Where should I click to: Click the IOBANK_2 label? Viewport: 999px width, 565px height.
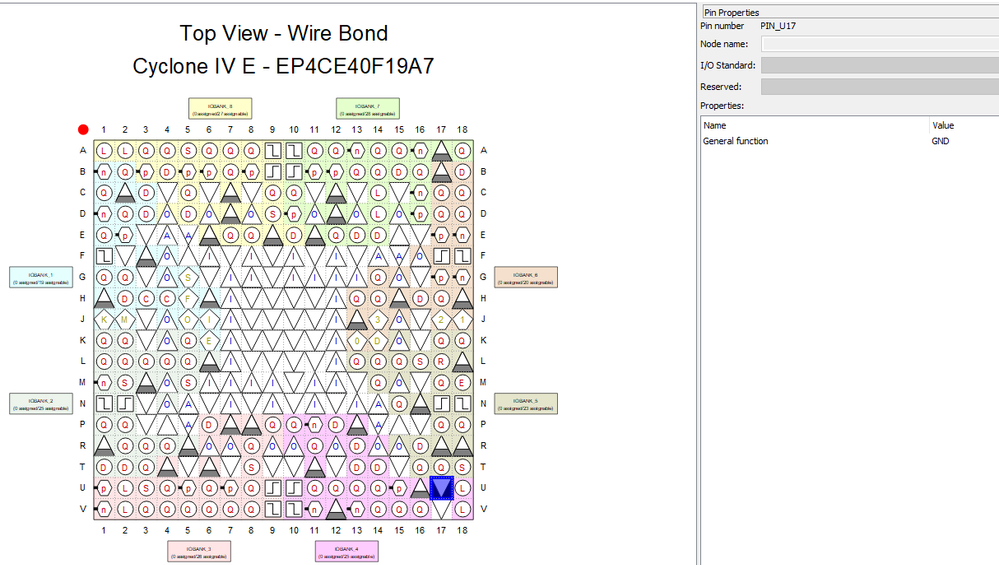[41, 404]
